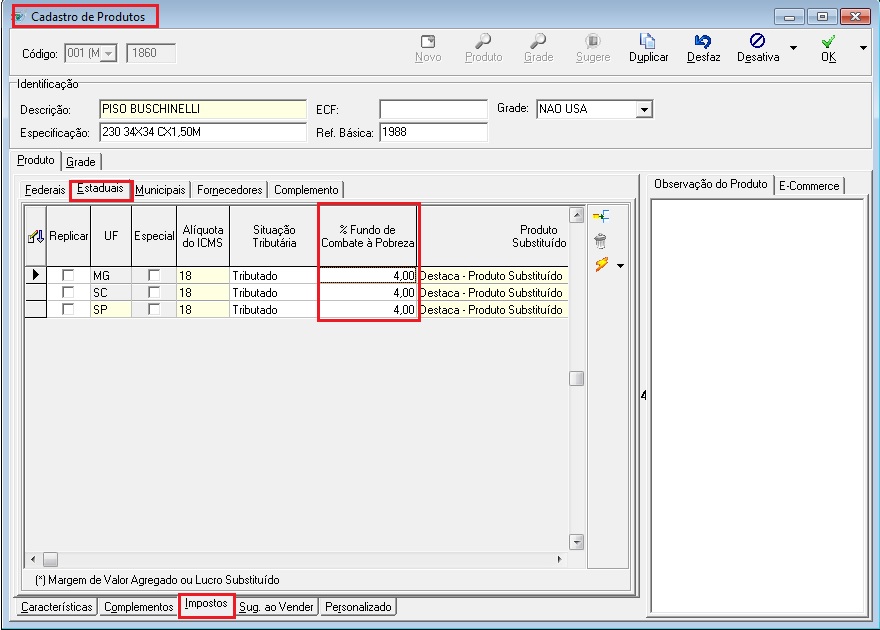Click the add row icon beside grid
This screenshot has height=630, width=880.
[601, 216]
